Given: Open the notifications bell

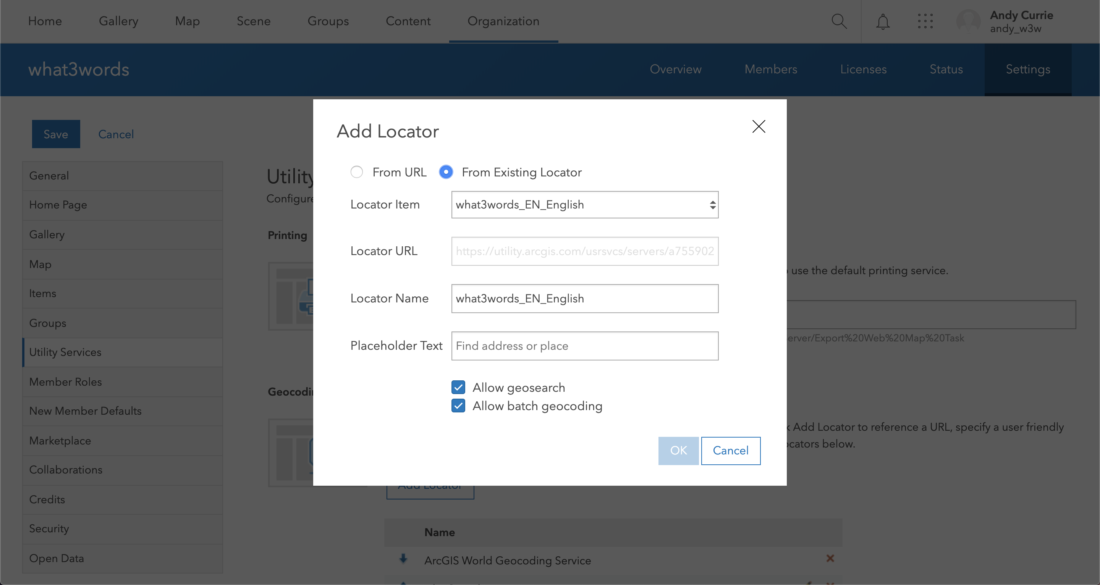Looking at the screenshot, I should pyautogui.click(x=883, y=22).
